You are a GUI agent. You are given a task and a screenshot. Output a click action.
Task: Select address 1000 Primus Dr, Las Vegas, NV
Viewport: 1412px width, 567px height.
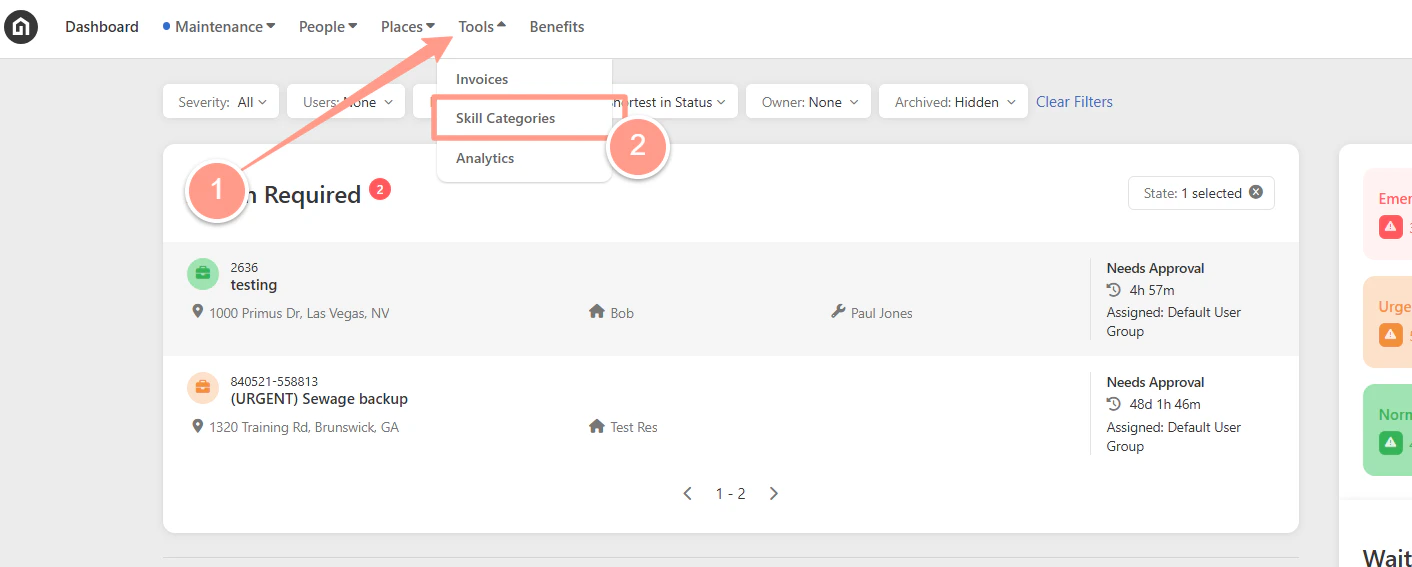[x=299, y=313]
